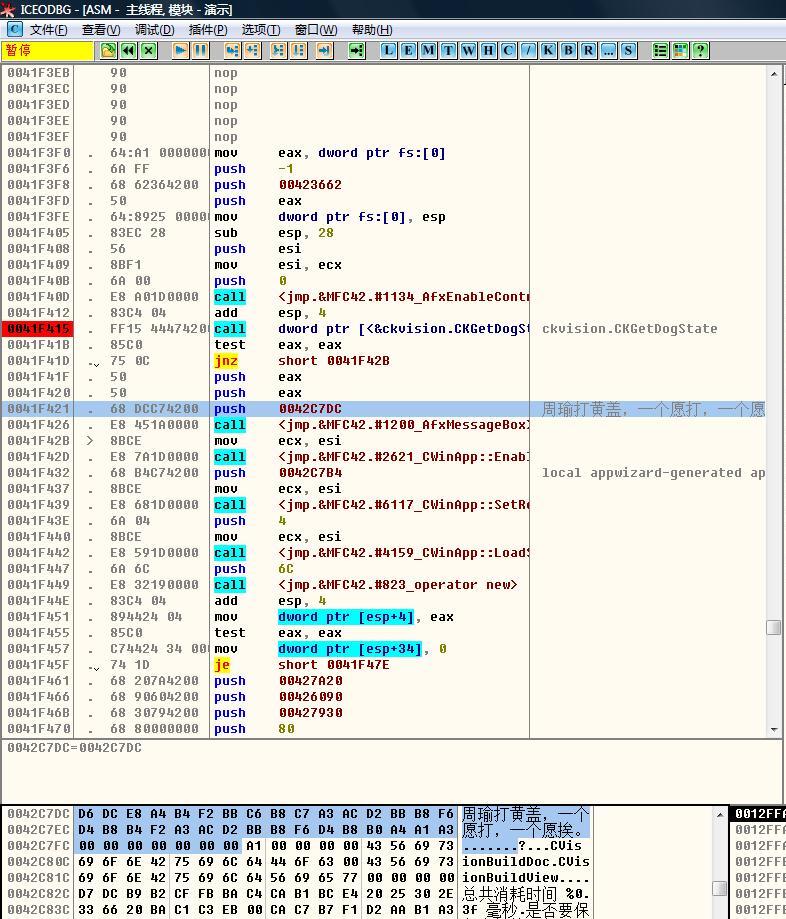Open Debugging options list icon
The width and height of the screenshot is (786, 919).
(x=661, y=50)
